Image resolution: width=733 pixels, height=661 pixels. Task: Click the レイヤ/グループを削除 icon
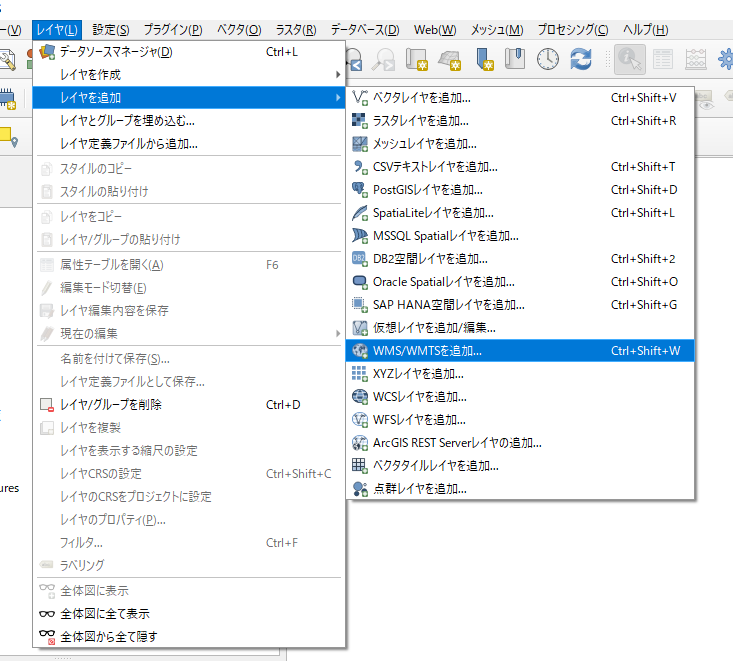coord(47,404)
